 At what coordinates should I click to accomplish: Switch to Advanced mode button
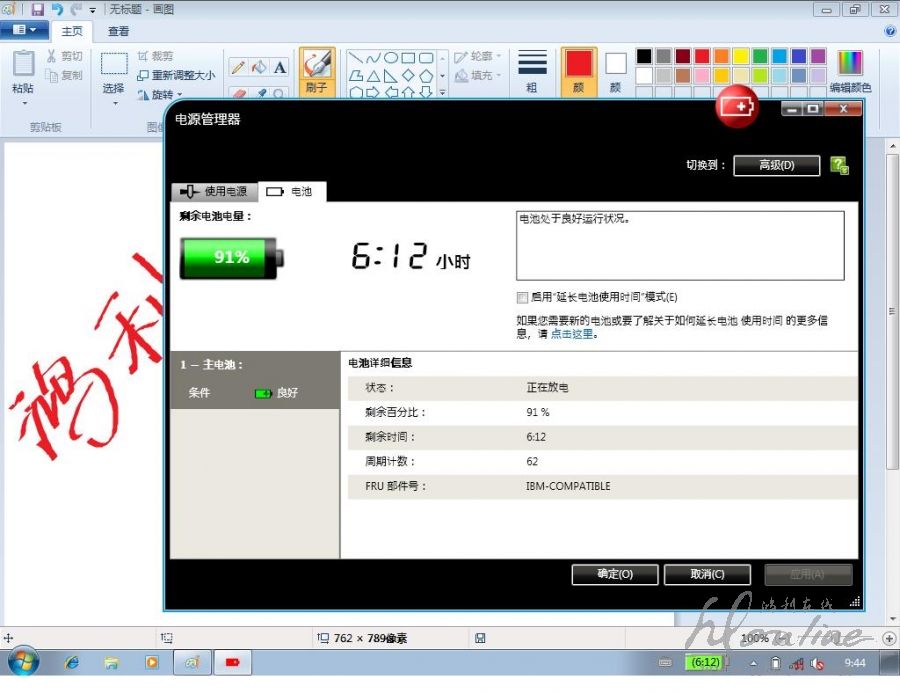tap(776, 165)
